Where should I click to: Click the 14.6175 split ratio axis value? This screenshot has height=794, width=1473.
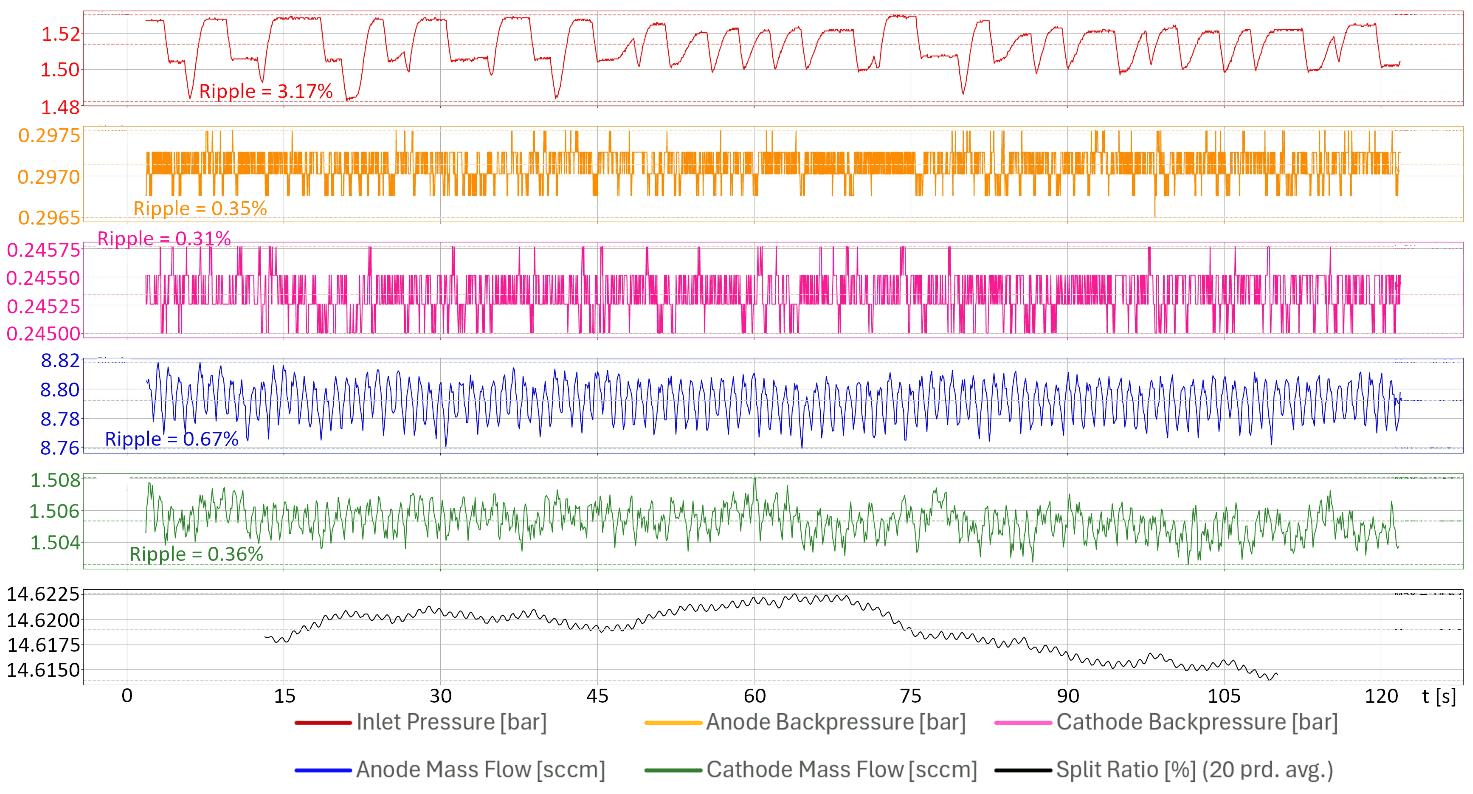point(43,645)
